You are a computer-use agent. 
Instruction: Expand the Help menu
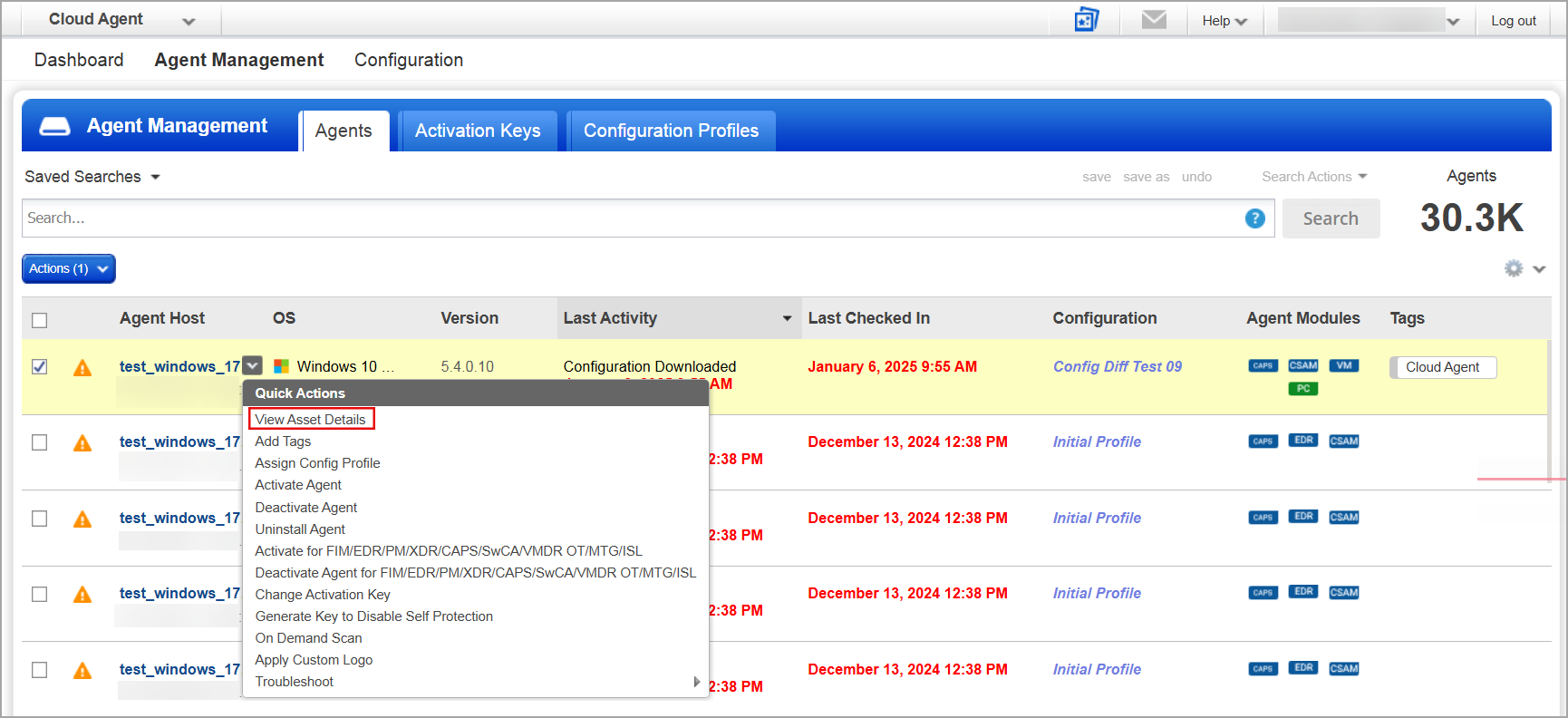1224,21
